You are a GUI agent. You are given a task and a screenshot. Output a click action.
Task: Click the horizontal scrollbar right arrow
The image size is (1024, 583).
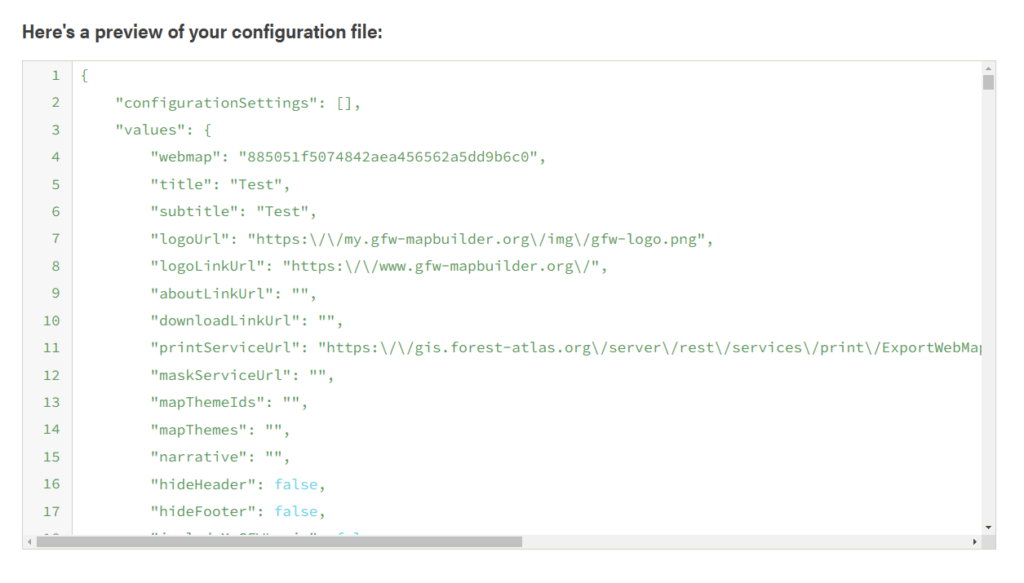(974, 542)
